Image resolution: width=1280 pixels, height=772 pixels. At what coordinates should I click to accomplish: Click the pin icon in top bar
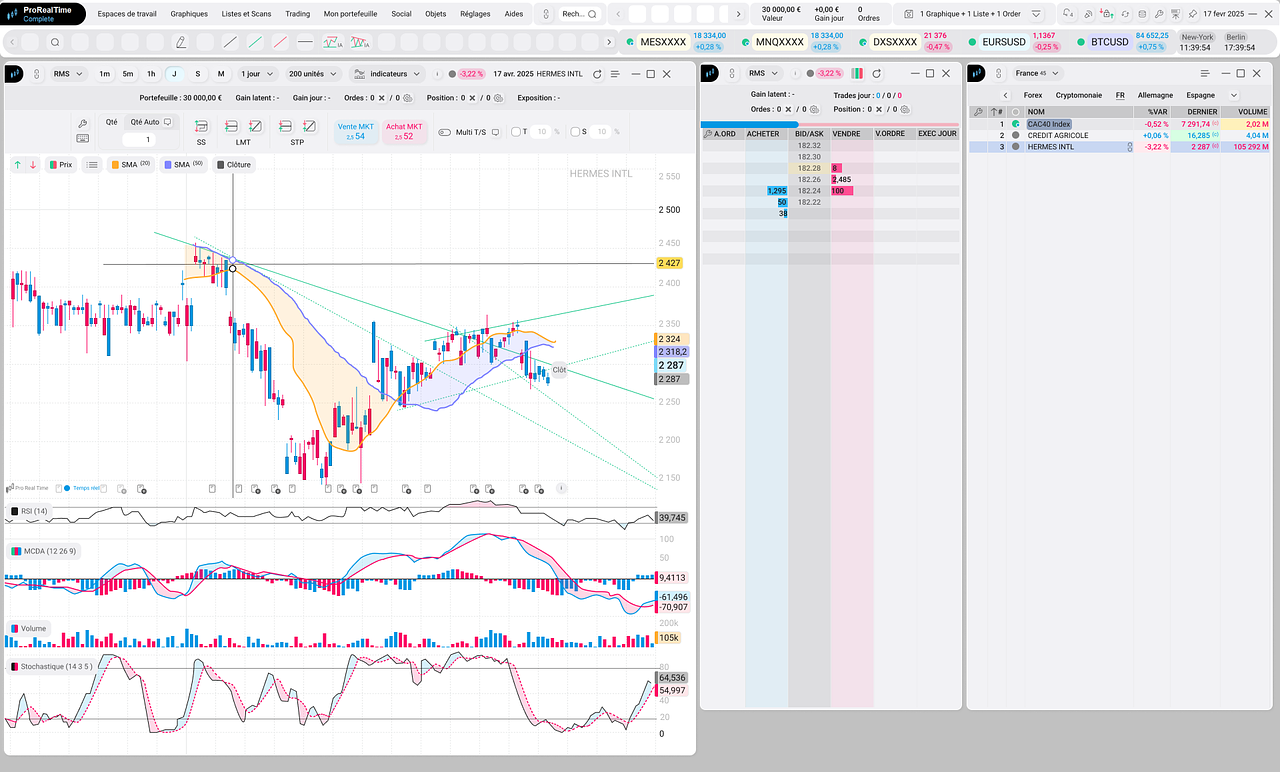[x=1192, y=14]
